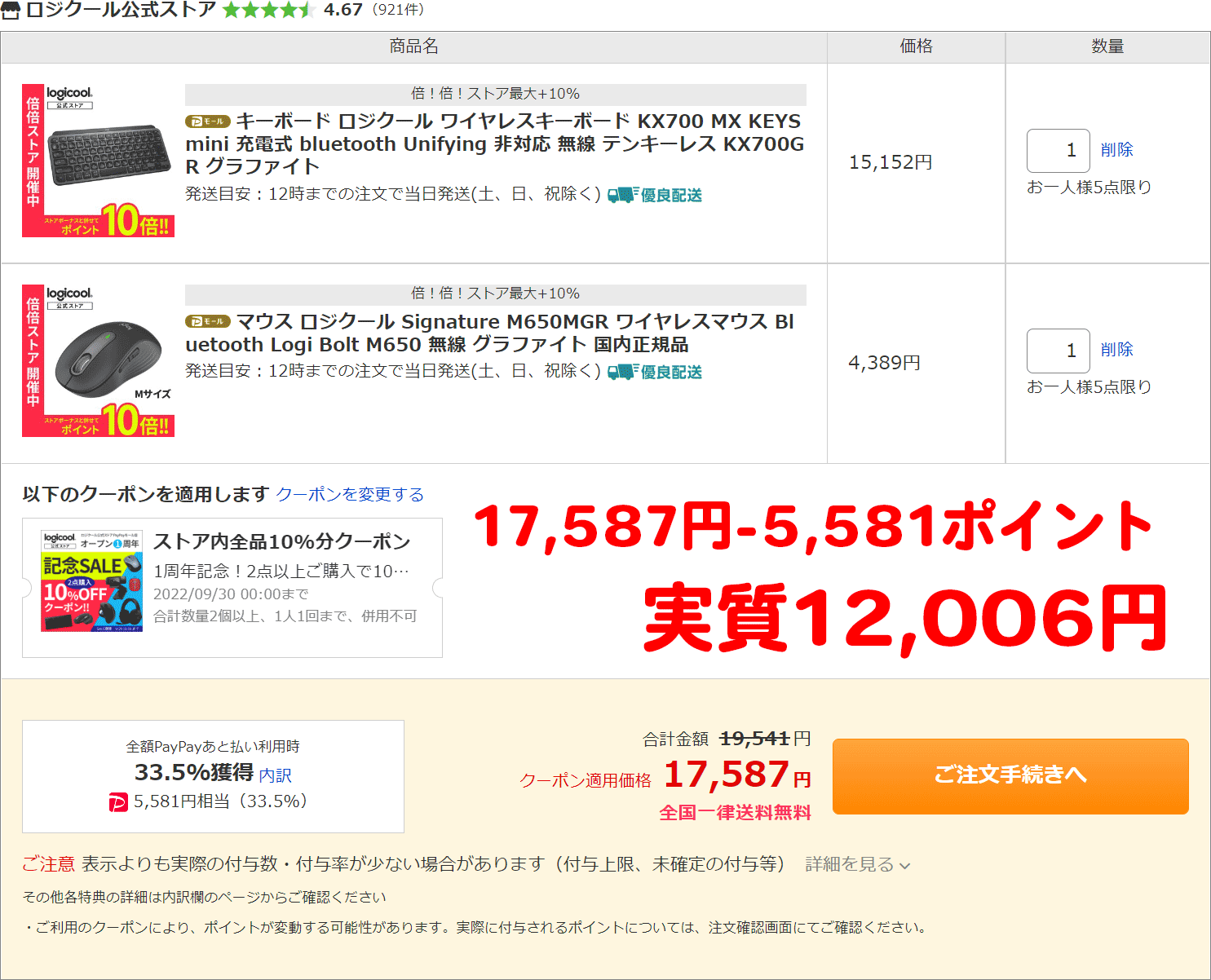
Task: Click the keyboard price 15,152円
Action: 891,162
